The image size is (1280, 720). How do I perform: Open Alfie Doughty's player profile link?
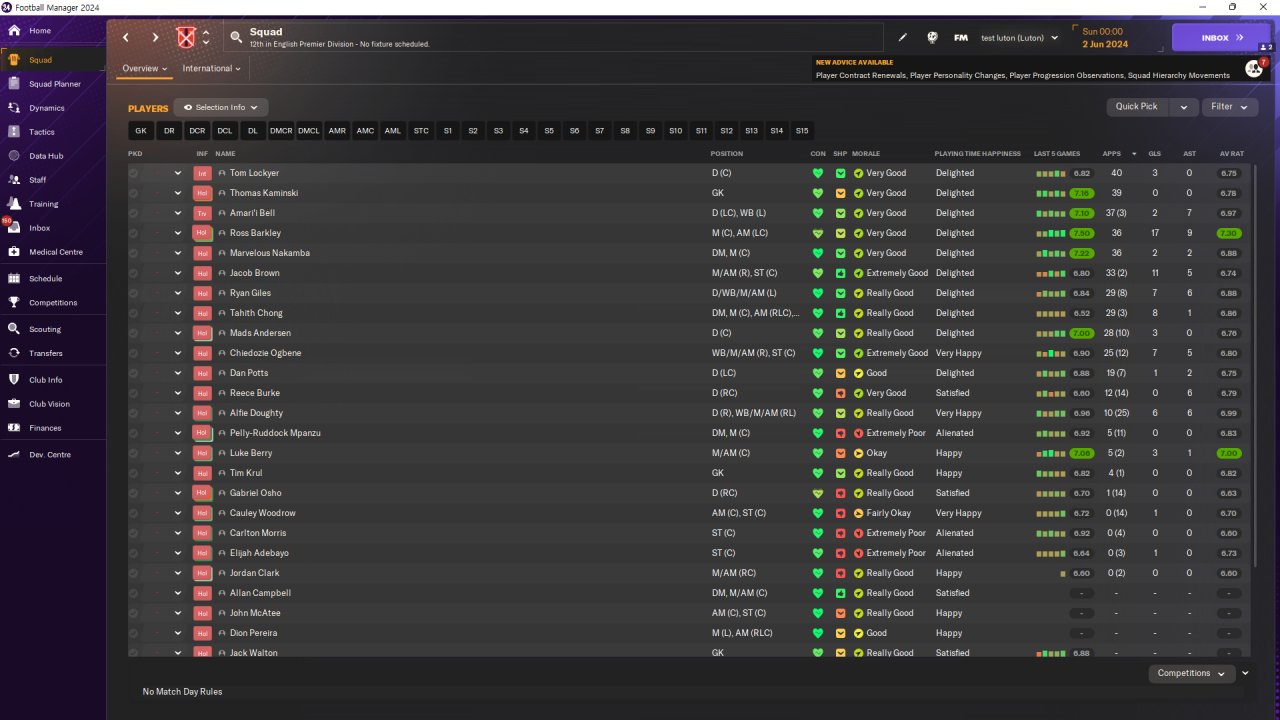click(256, 413)
